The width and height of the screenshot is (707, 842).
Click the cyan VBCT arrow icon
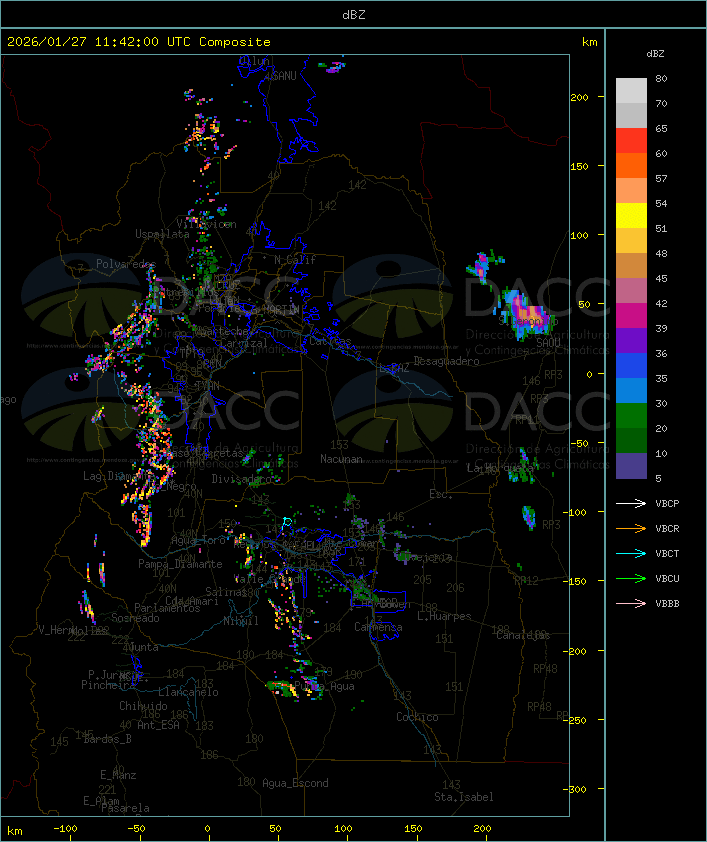point(631,553)
